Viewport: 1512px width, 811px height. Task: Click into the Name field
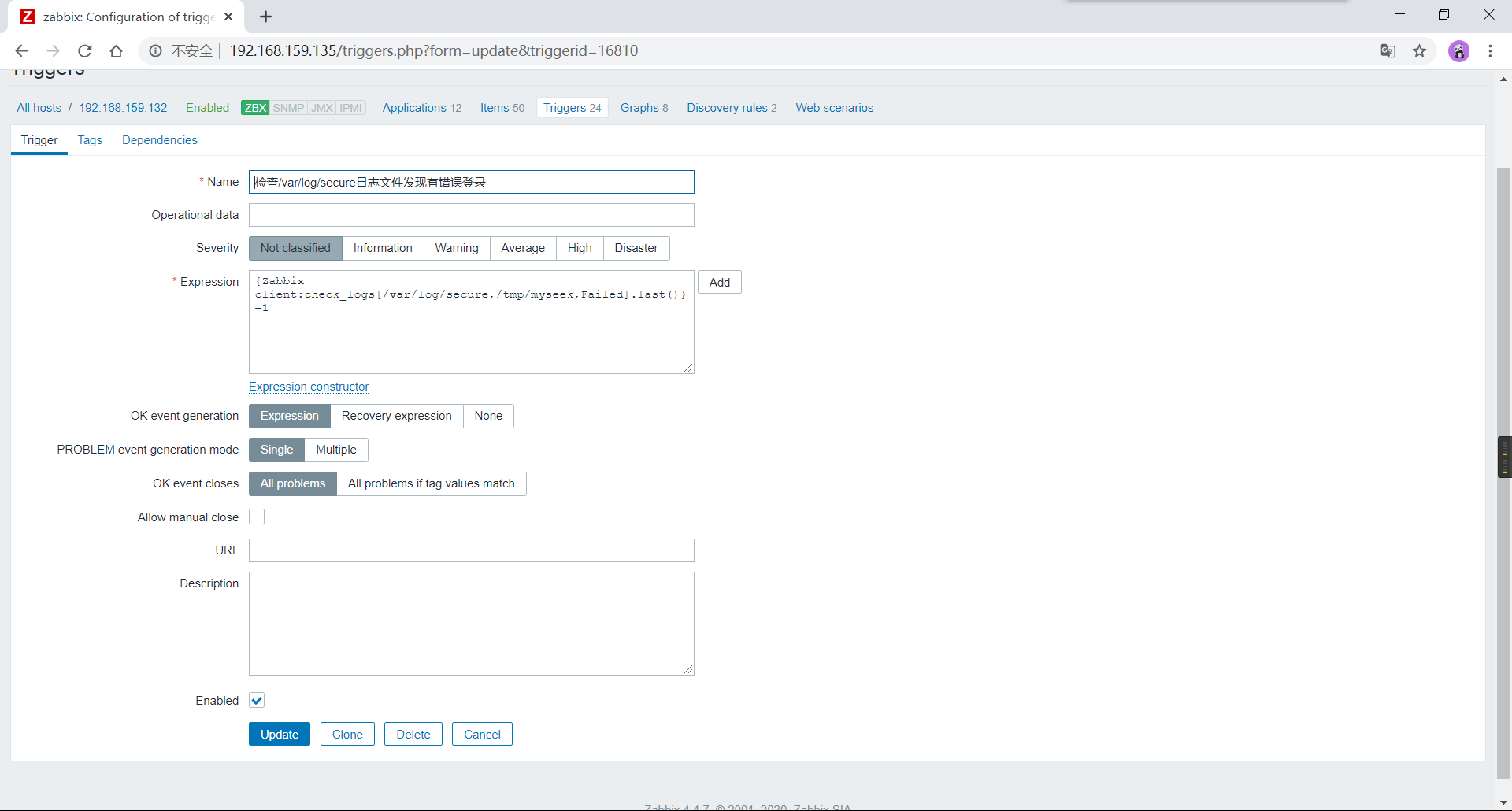tap(472, 182)
